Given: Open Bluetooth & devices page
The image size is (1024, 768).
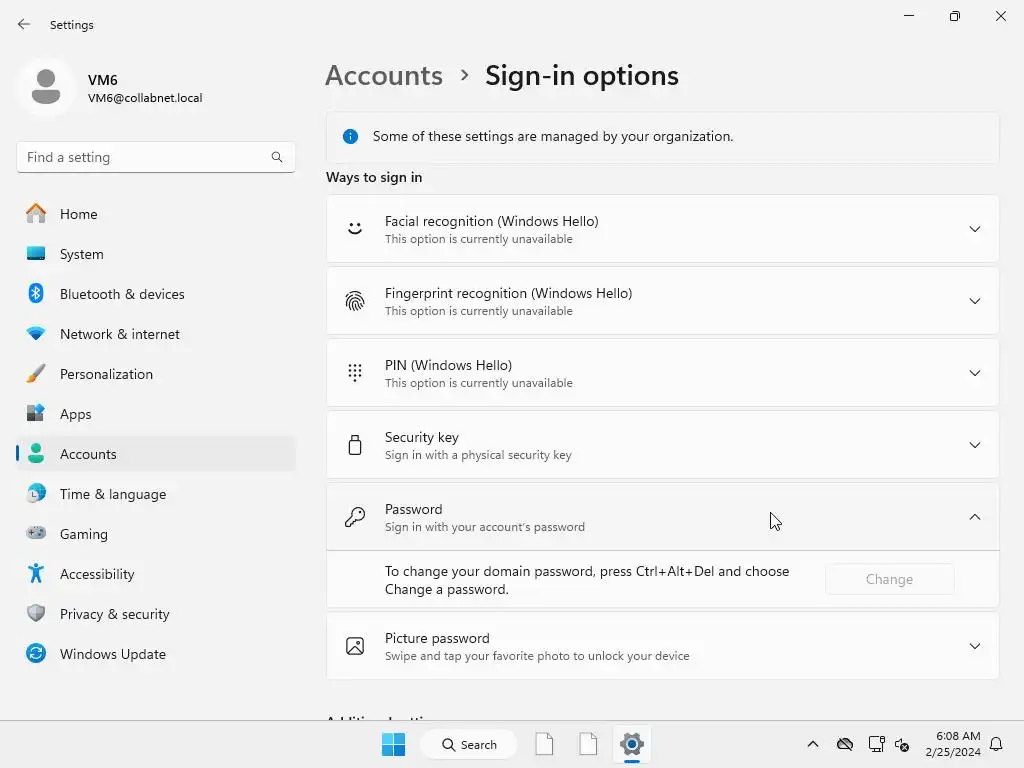Looking at the screenshot, I should click(x=156, y=294).
